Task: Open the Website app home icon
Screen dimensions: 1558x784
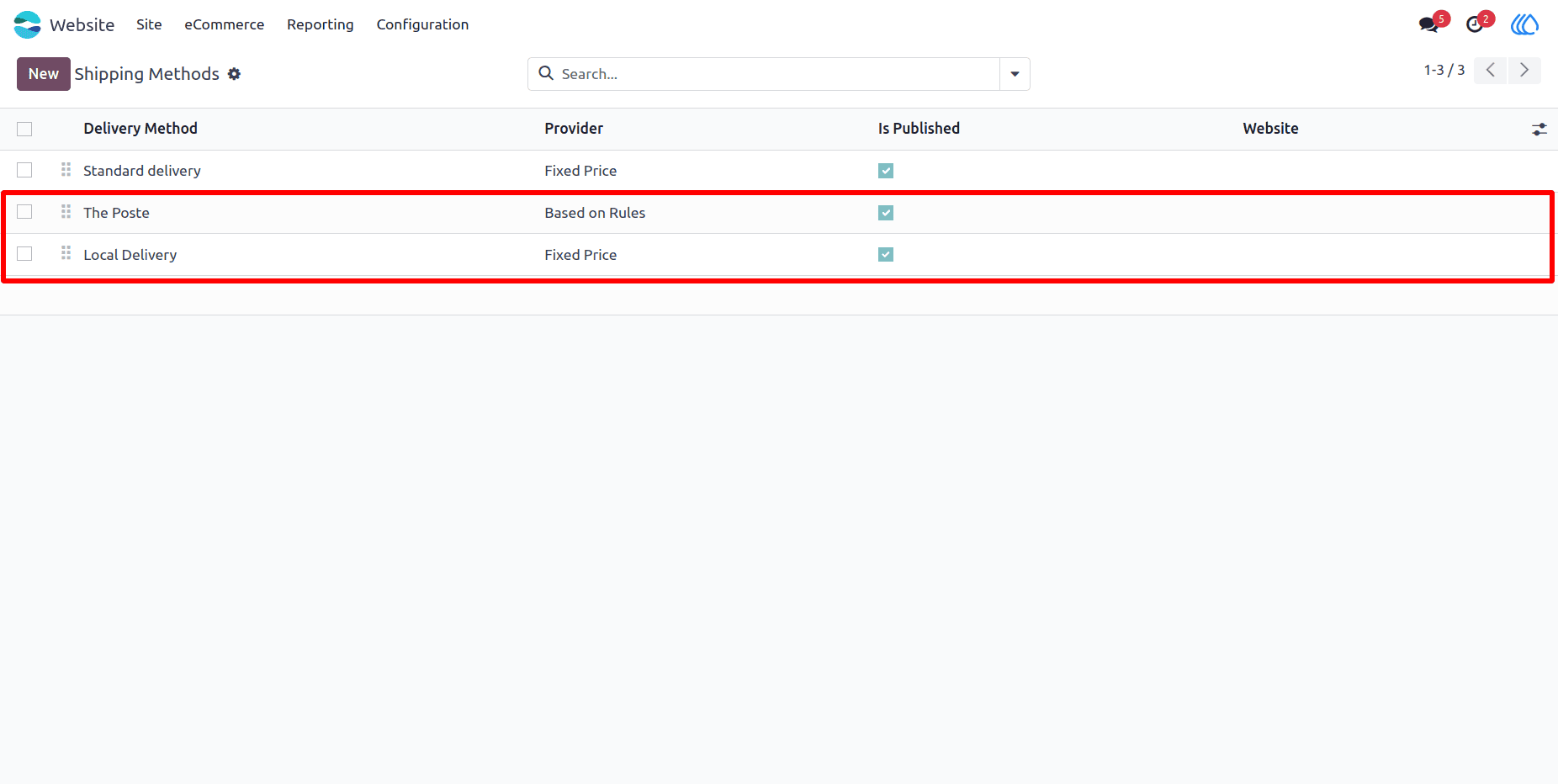Action: click(x=27, y=24)
